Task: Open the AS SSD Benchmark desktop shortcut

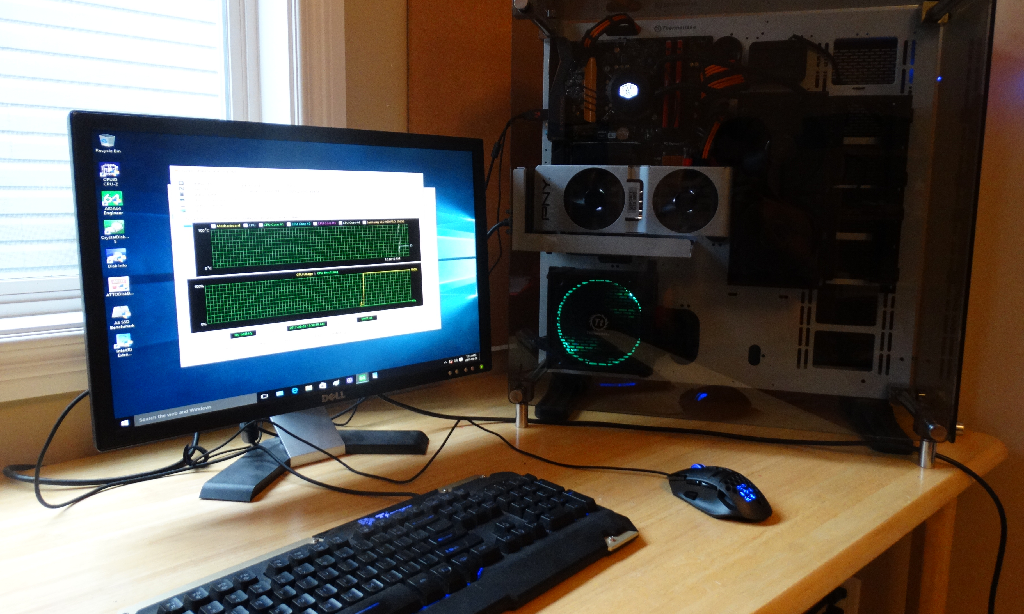Action: point(121,315)
